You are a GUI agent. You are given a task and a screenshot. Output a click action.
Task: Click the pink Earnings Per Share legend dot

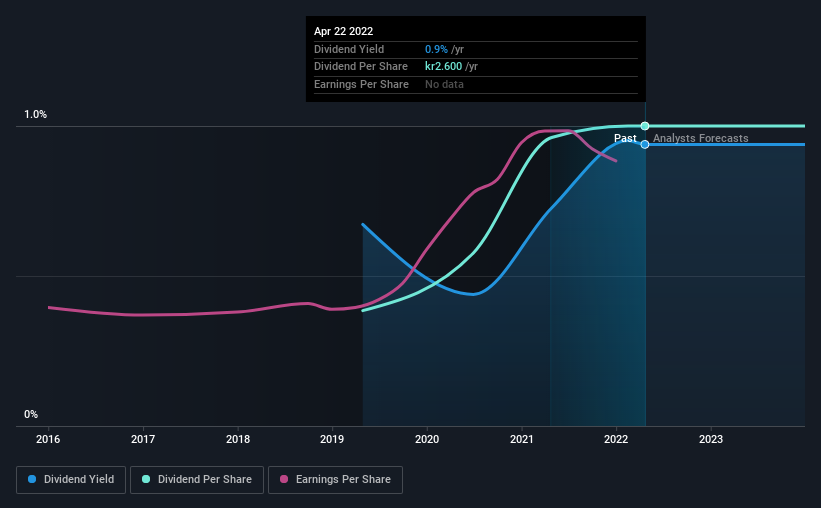(x=284, y=479)
